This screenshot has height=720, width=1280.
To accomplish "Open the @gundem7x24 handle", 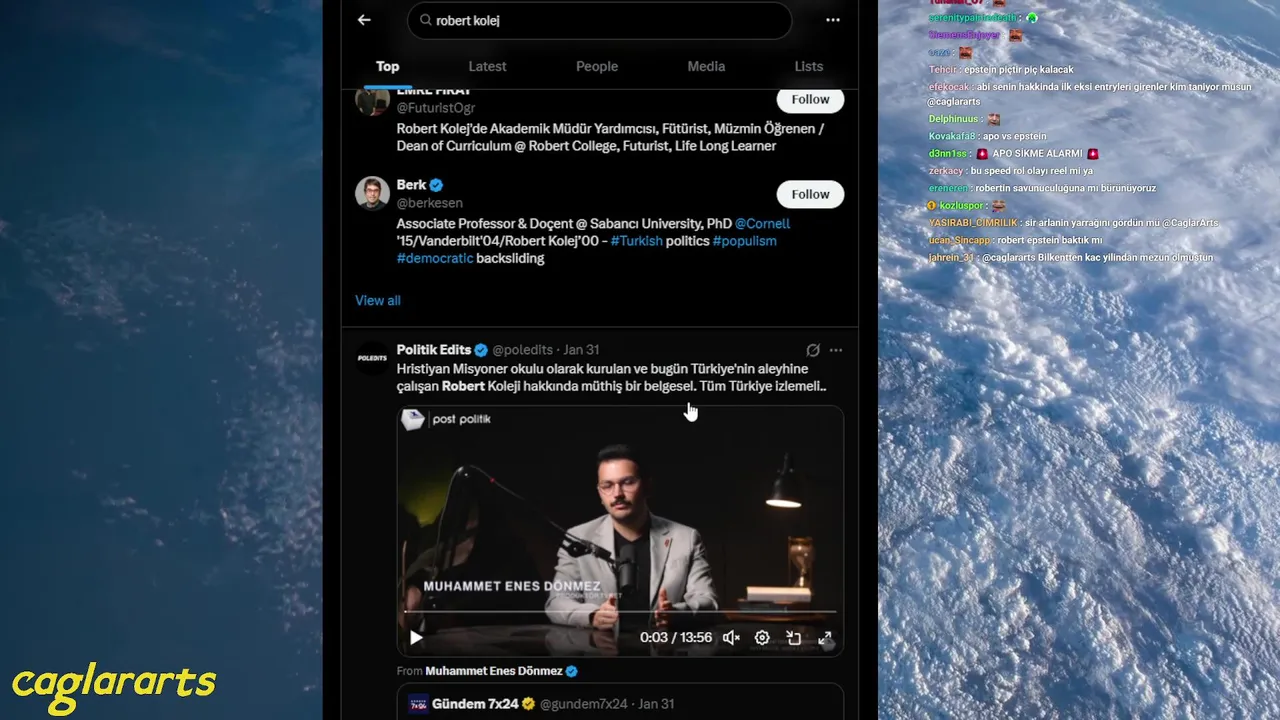I will (584, 704).
